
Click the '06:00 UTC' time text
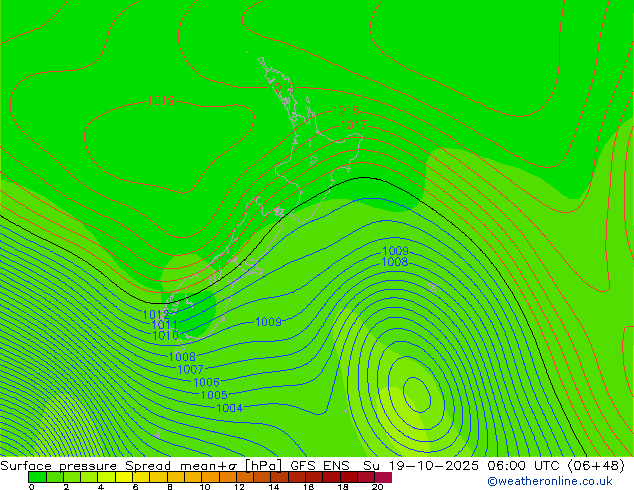(524, 466)
